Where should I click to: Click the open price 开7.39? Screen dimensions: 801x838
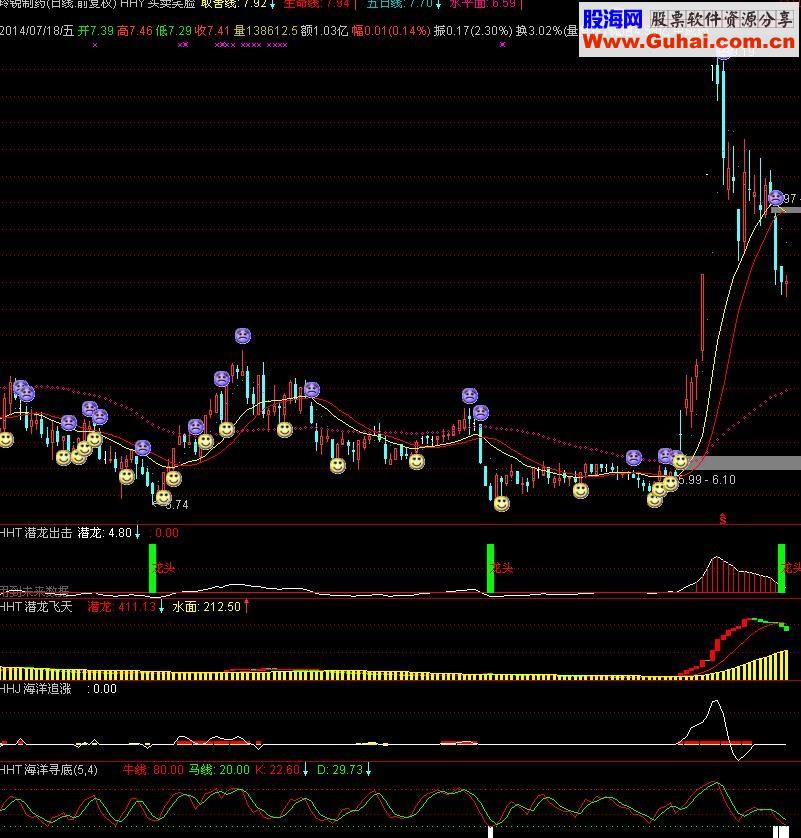click(x=96, y=30)
